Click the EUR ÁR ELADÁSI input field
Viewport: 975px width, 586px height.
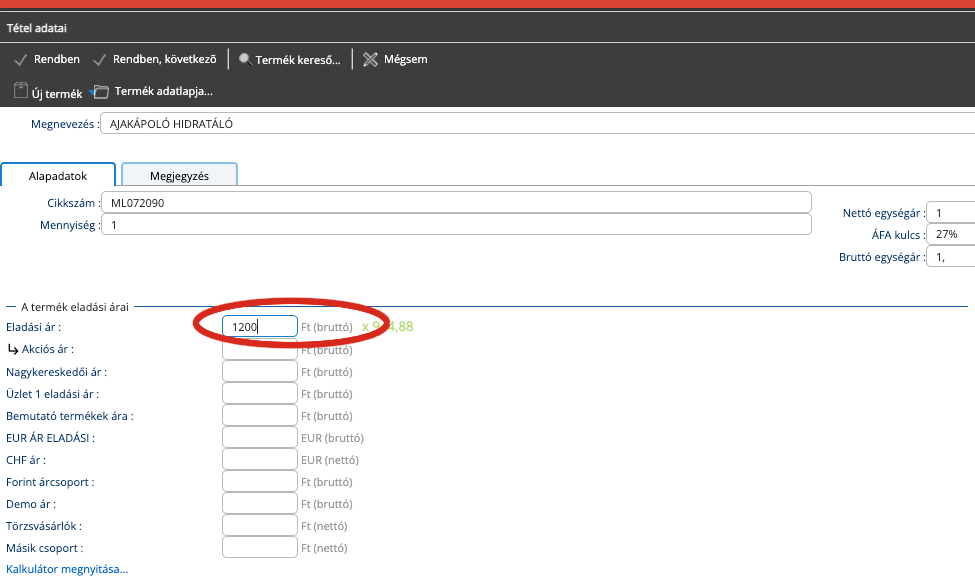point(259,437)
